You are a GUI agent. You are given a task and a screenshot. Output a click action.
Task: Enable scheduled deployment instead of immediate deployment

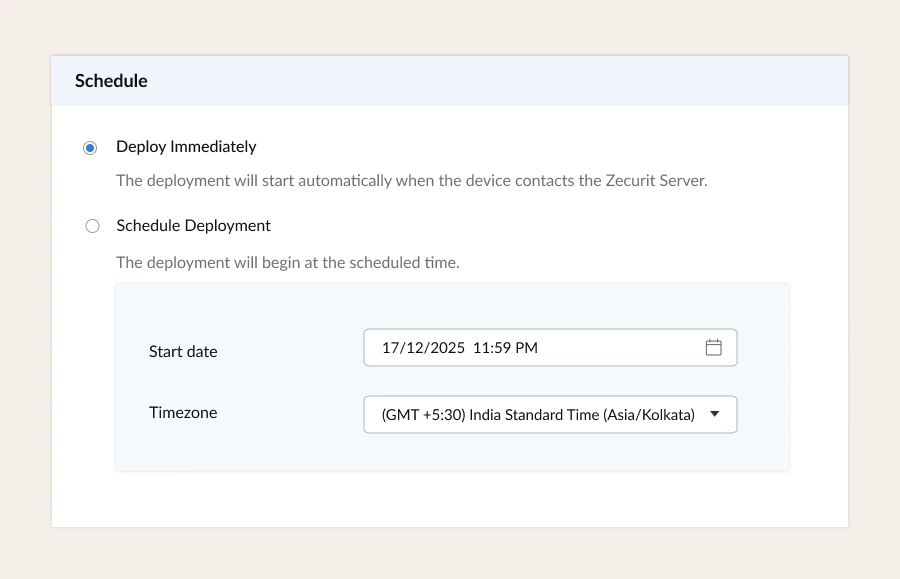tap(92, 225)
